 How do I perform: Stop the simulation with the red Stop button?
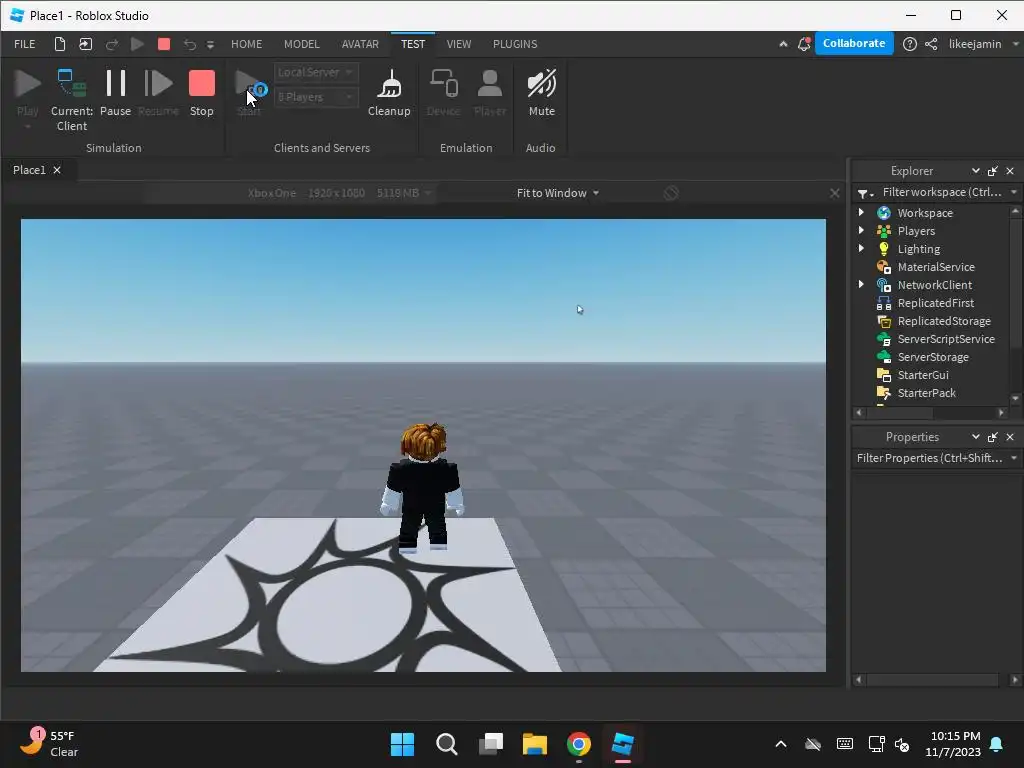pyautogui.click(x=201, y=93)
